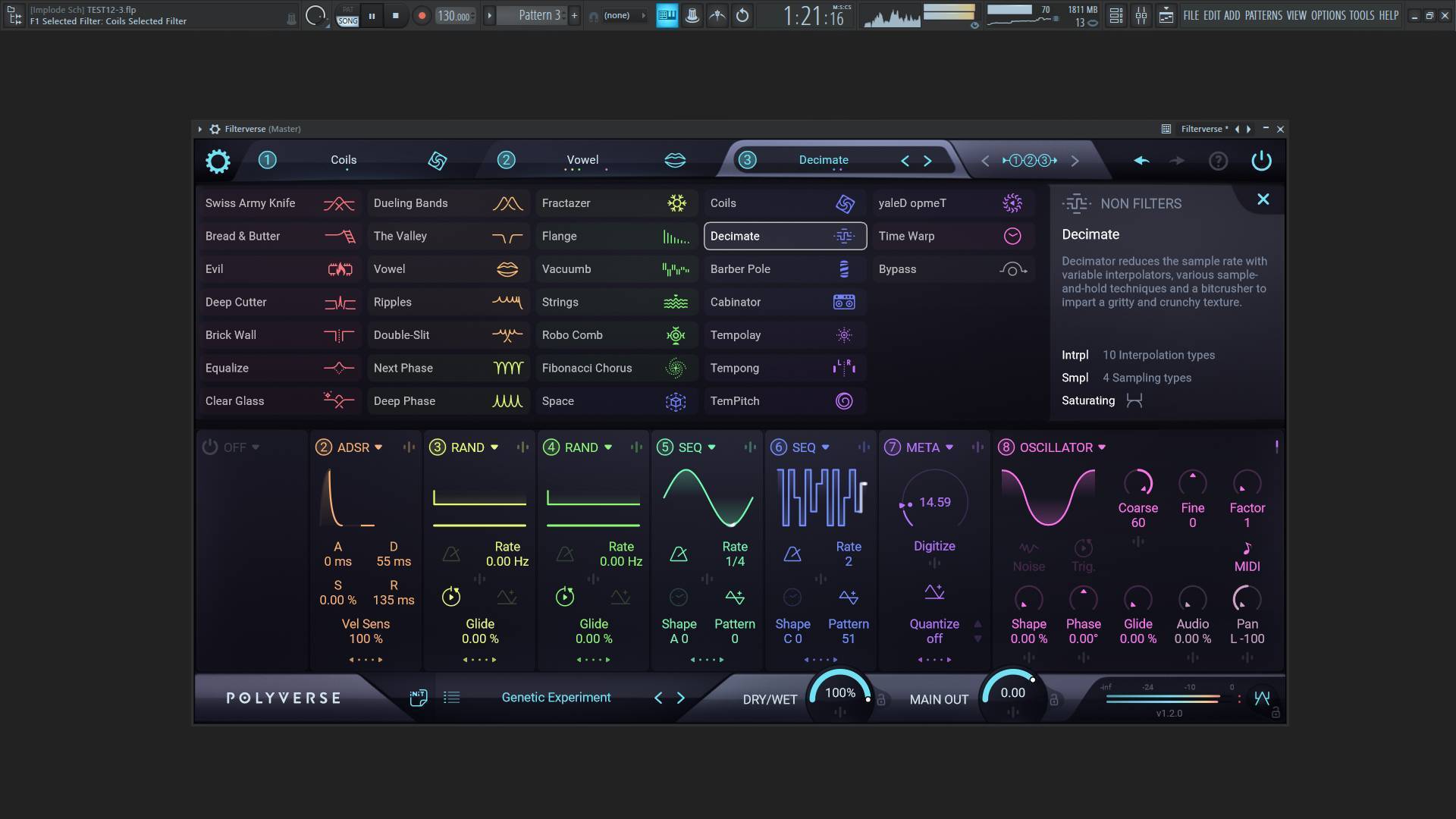Click the serial routing 1-2-3 icon

[1030, 161]
